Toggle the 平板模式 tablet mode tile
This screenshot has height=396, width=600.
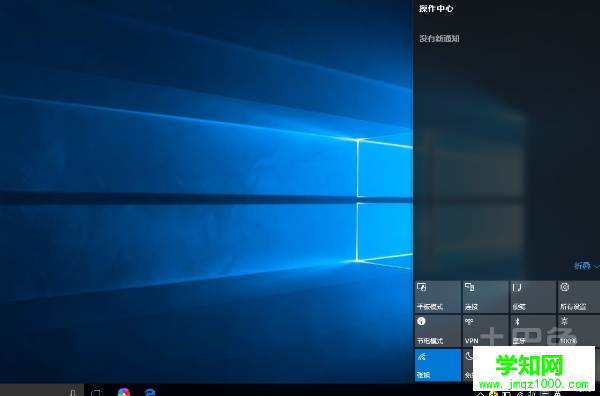[x=438, y=297]
